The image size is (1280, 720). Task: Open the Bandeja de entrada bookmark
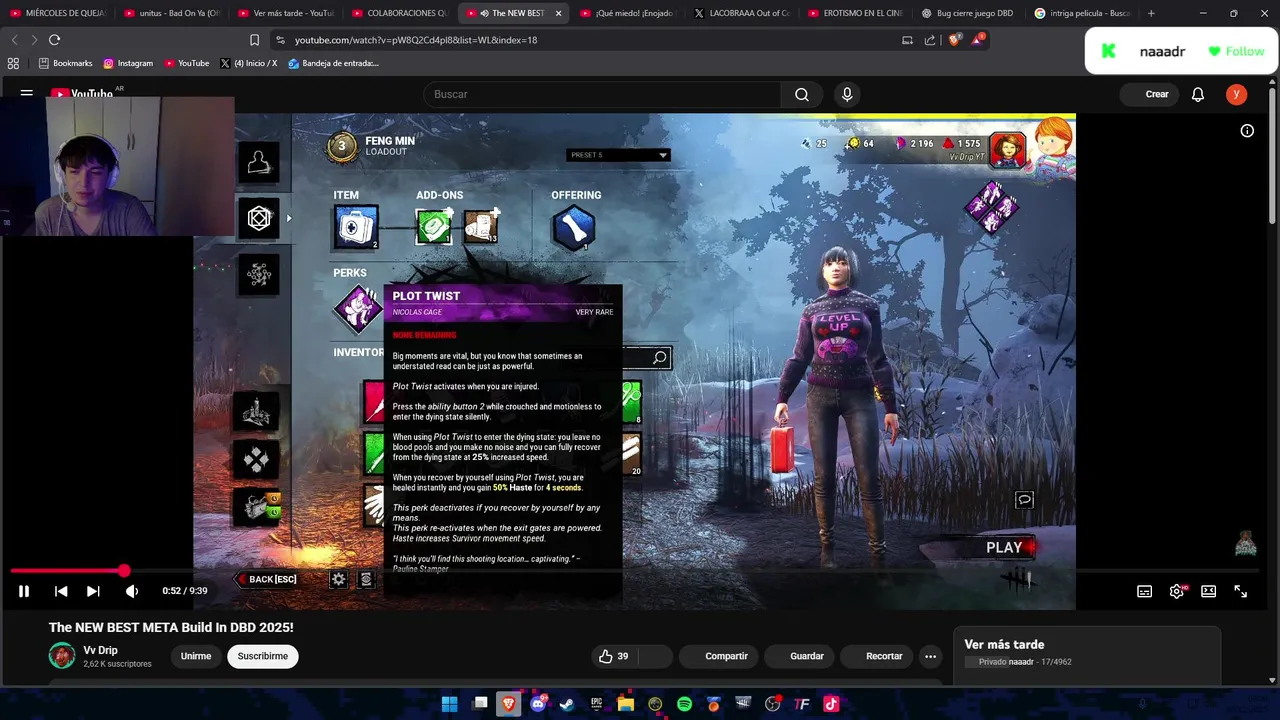tap(333, 63)
